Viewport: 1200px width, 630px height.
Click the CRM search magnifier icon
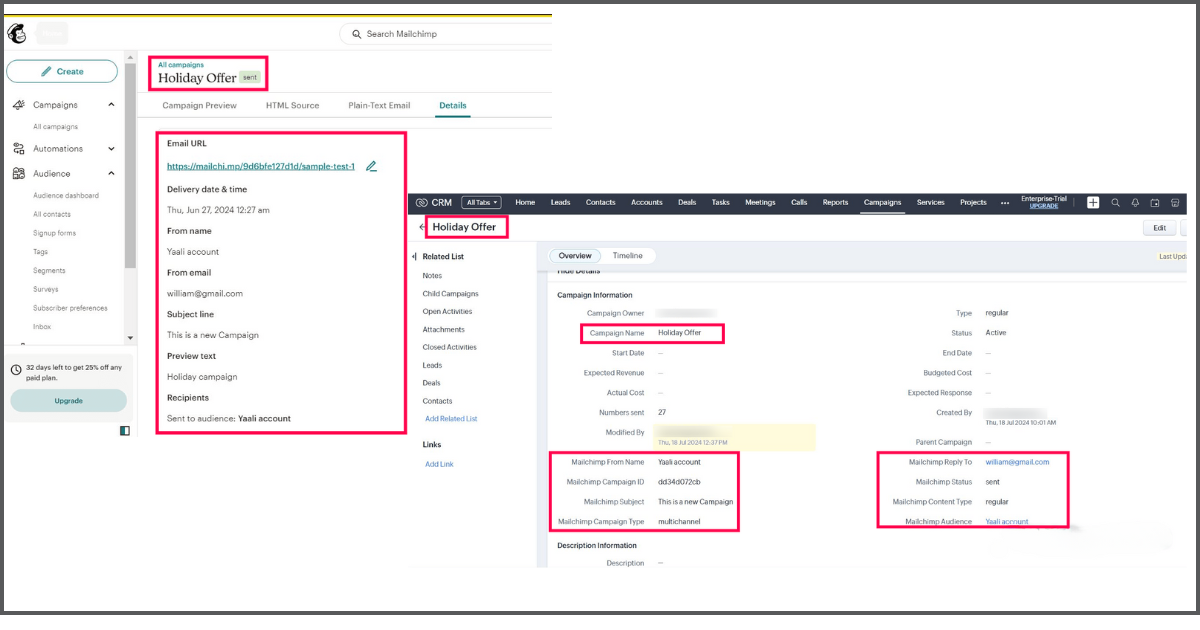(x=1115, y=202)
